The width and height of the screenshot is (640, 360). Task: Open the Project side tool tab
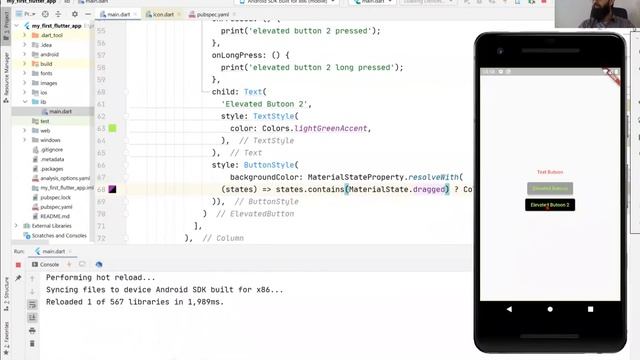(x=6, y=25)
